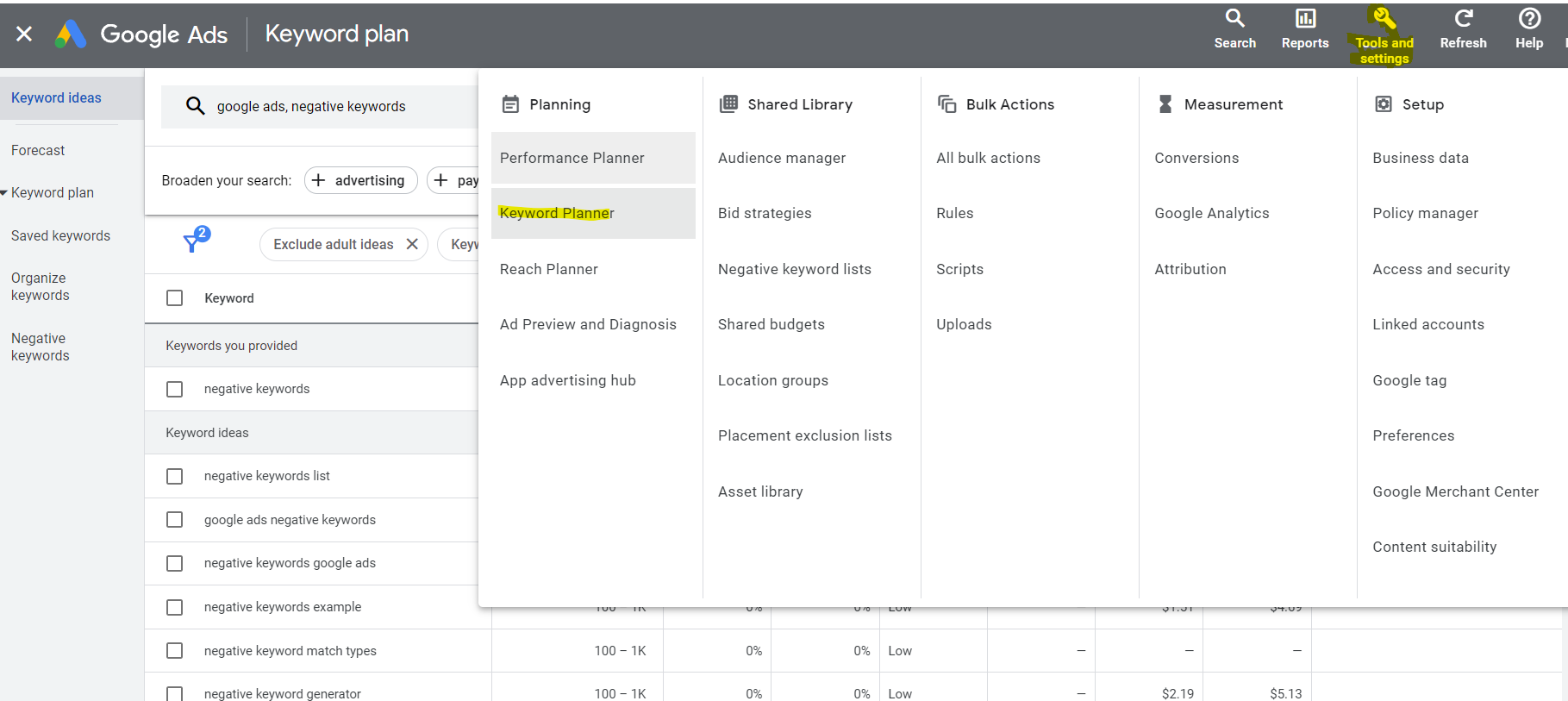Open Location groups

pyautogui.click(x=773, y=380)
